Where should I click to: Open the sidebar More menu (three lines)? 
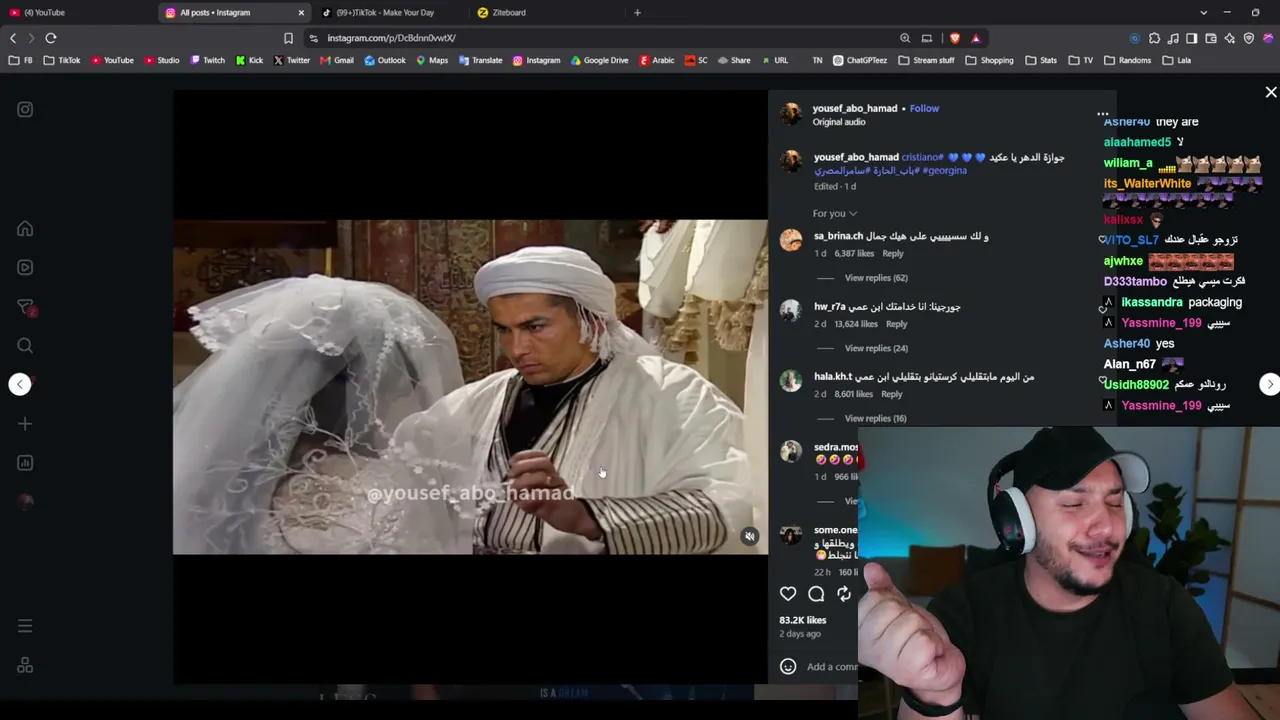(x=25, y=626)
